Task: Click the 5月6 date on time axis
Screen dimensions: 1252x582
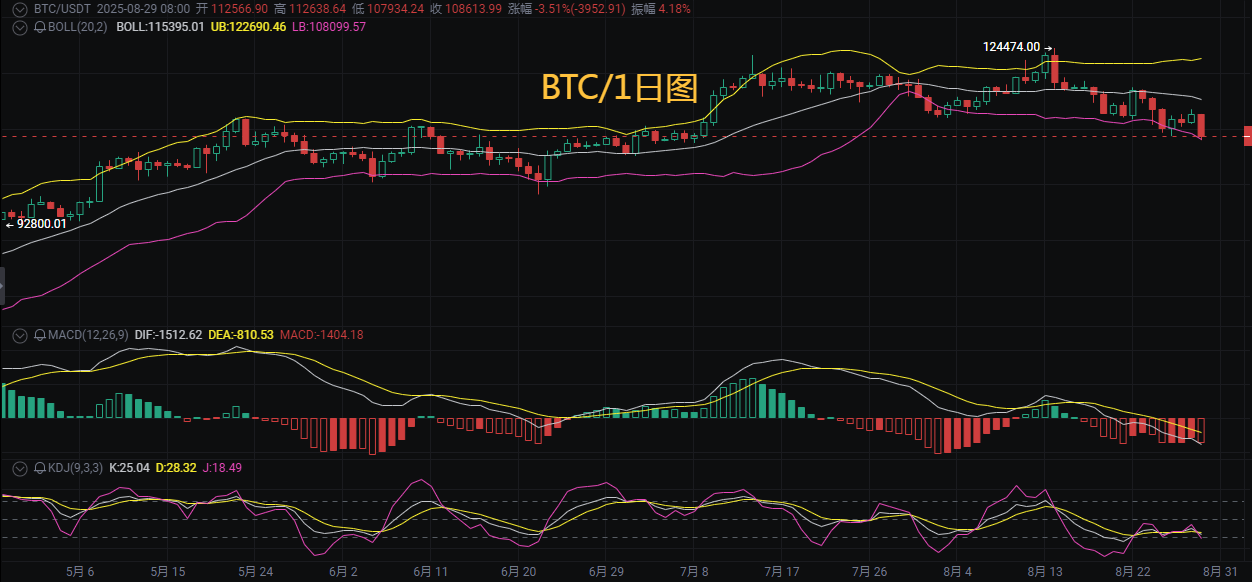Action: (78, 572)
